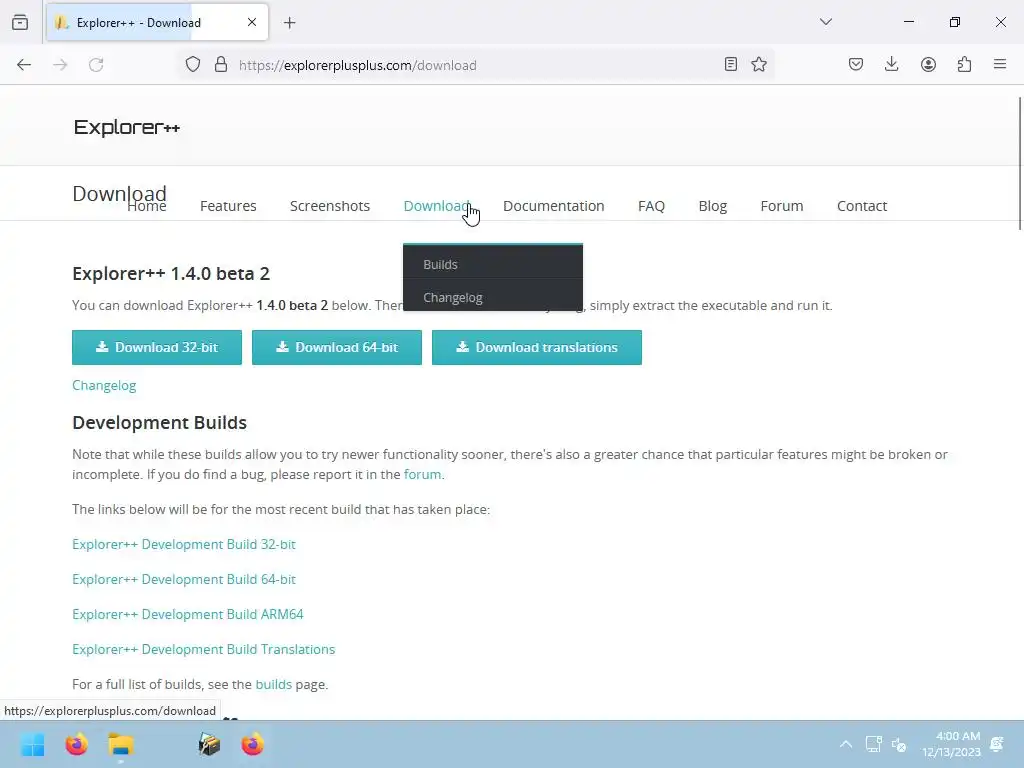Select Builds in the Download submenu
This screenshot has width=1024, height=768.
493,264
